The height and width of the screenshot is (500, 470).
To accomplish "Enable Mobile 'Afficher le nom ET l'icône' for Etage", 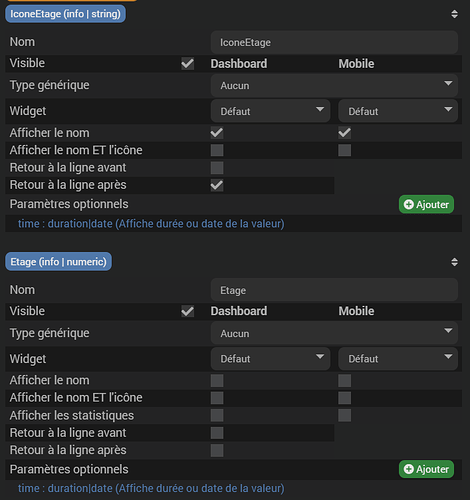I will [345, 398].
